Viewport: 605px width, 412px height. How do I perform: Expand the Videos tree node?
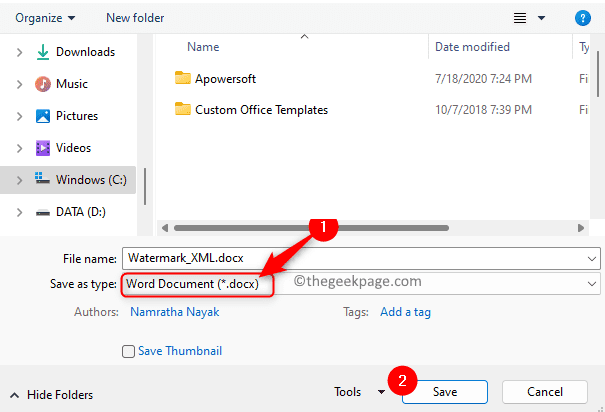19,148
